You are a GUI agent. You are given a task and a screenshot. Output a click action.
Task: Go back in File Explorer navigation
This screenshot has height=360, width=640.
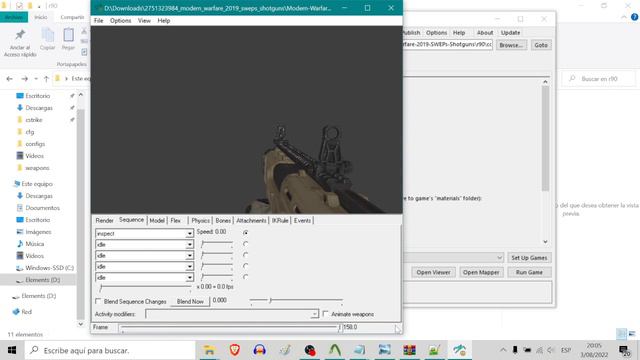coord(9,79)
